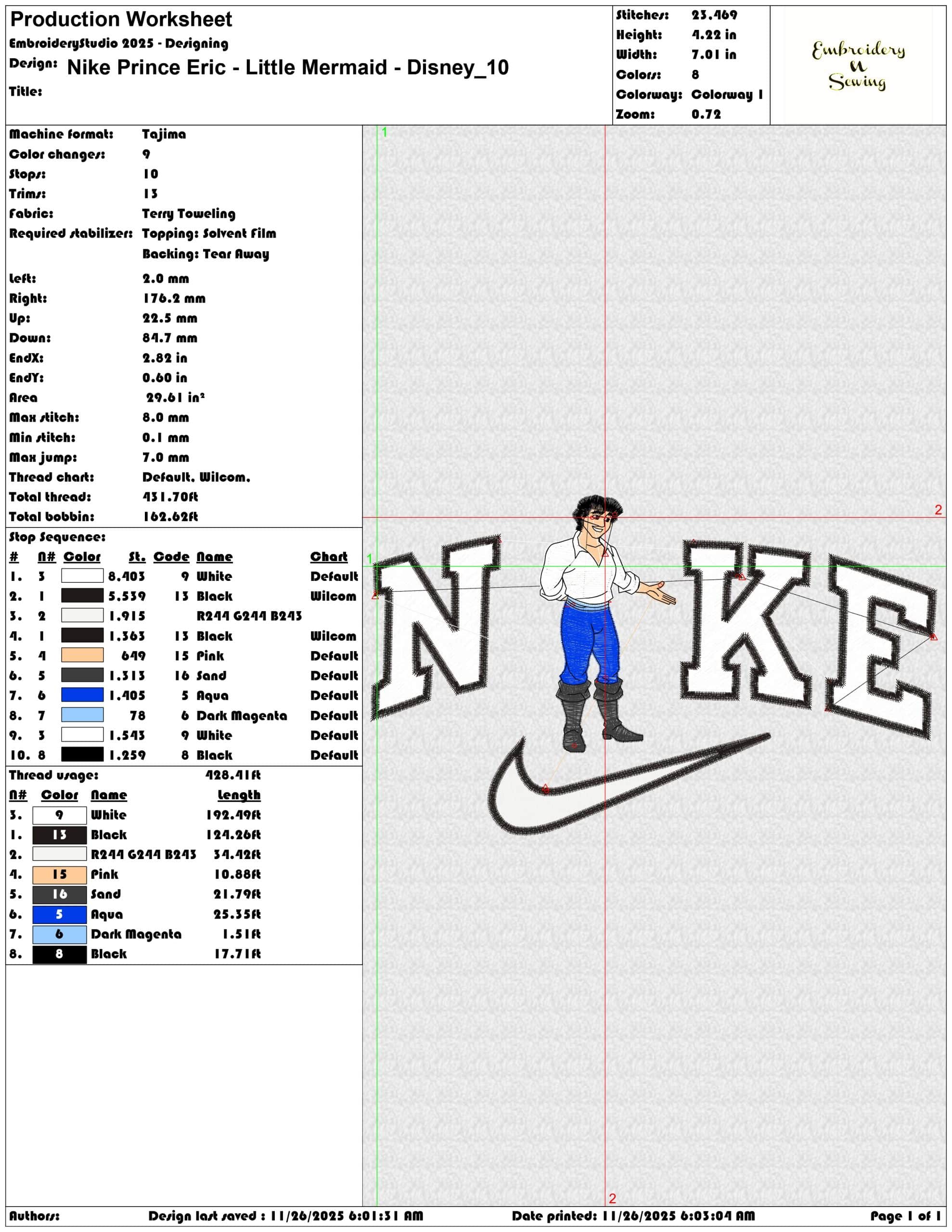Click the 'Sand' name in stop sequence row 6
952x1232 pixels.
211,676
